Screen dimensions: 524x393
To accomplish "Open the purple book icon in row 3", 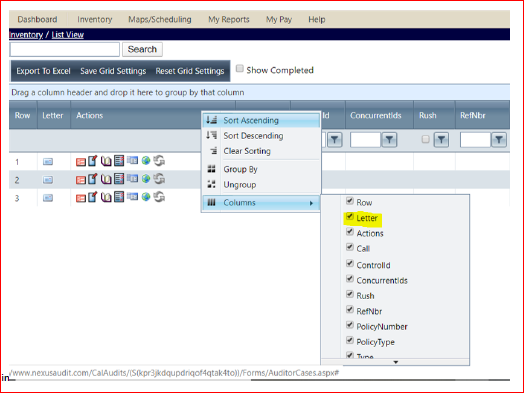I will pos(106,197).
